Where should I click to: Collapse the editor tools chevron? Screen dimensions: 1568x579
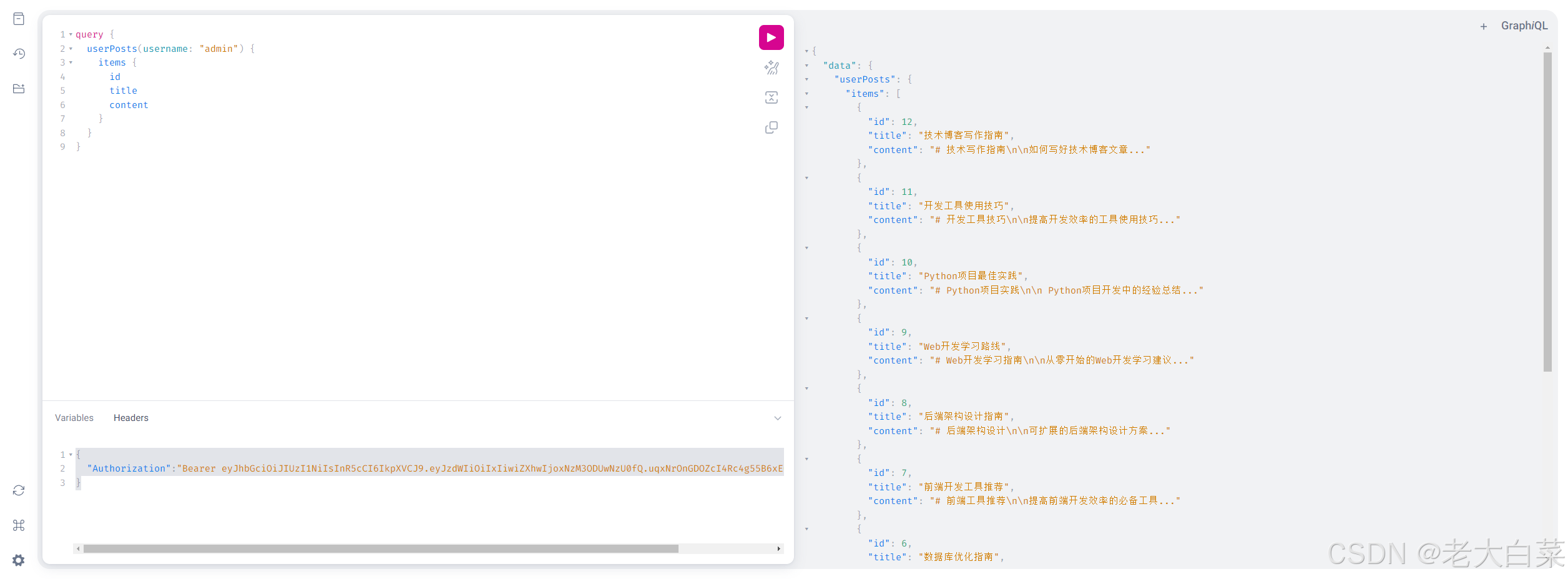click(778, 418)
